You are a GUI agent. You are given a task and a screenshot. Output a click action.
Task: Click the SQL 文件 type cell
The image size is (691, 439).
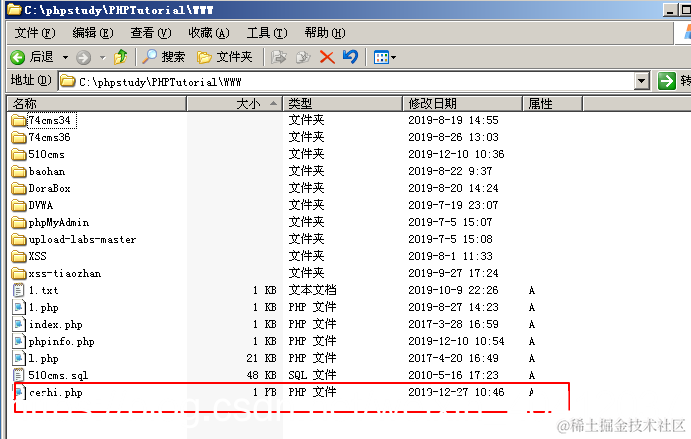312,375
